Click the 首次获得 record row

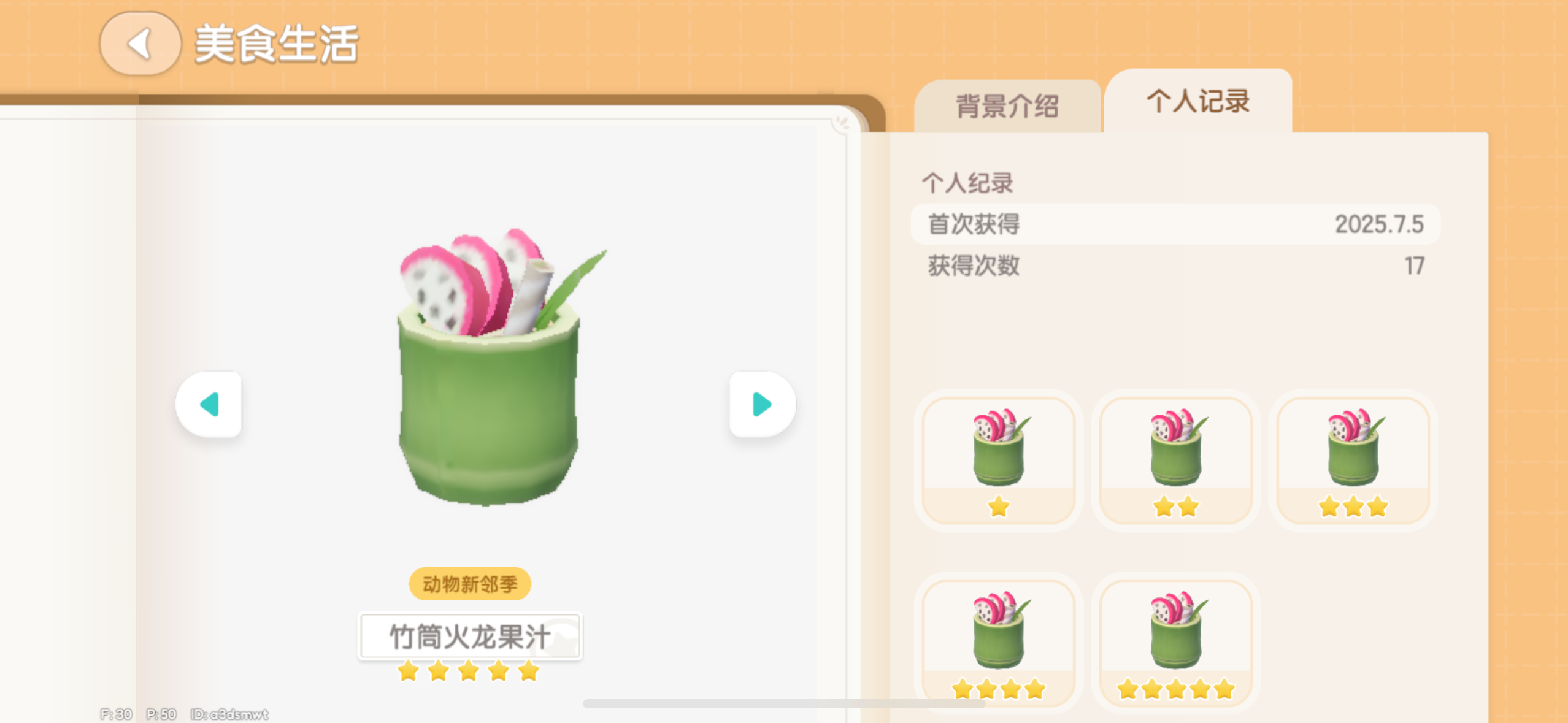1175,224
